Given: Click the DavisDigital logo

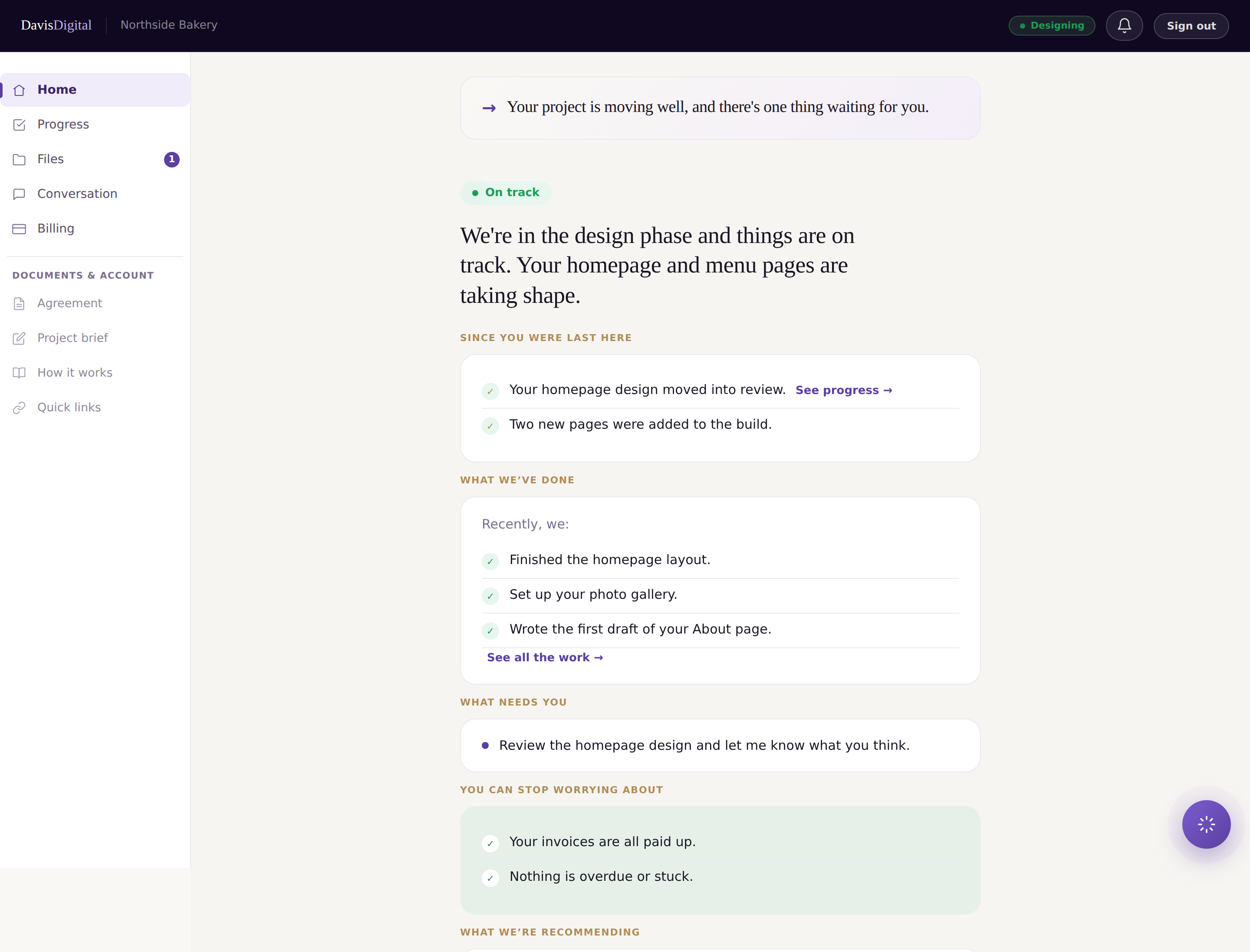Looking at the screenshot, I should [56, 25].
